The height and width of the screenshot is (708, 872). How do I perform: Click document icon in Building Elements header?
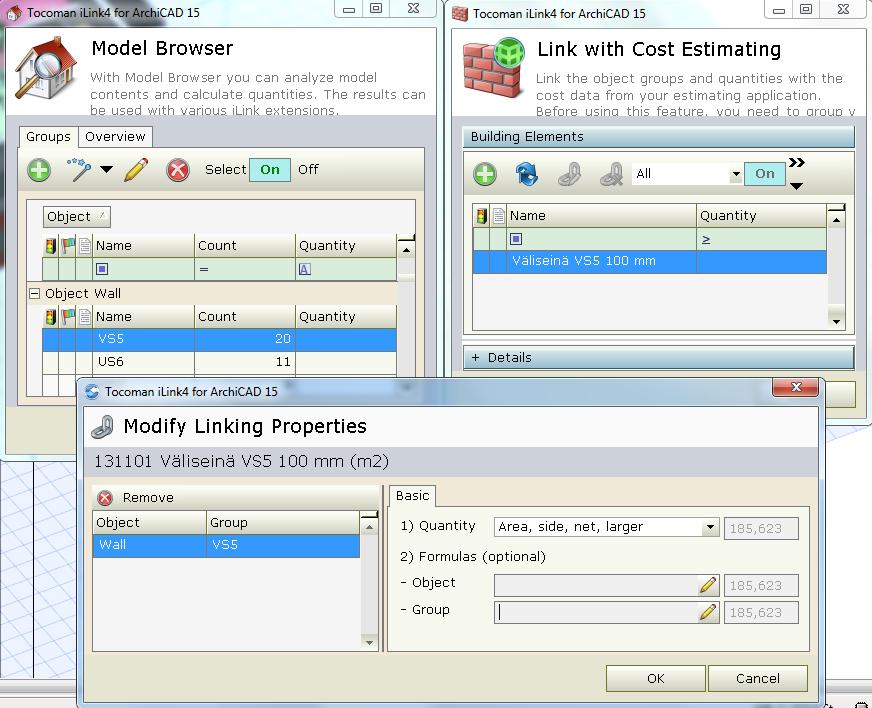point(498,216)
